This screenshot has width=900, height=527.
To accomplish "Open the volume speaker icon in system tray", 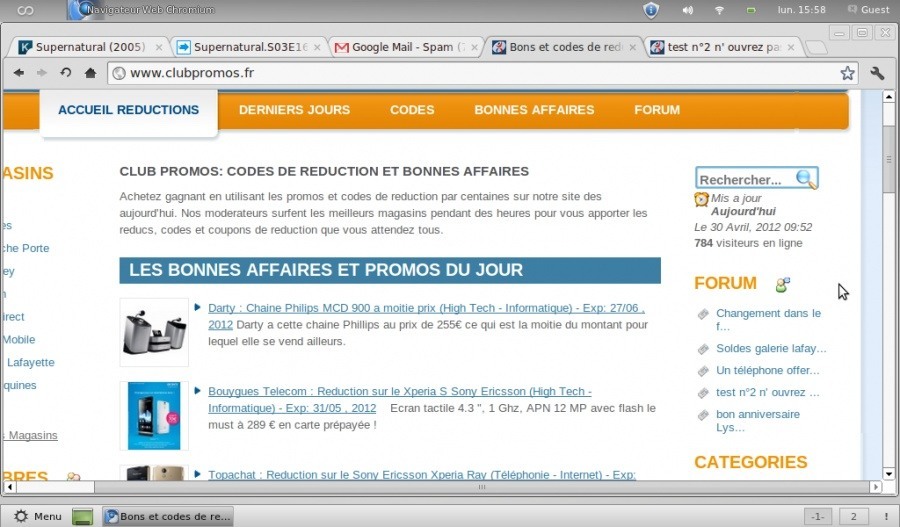I will tap(687, 10).
